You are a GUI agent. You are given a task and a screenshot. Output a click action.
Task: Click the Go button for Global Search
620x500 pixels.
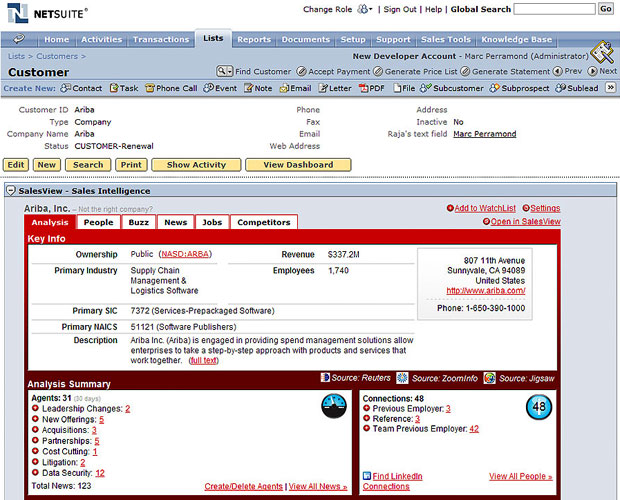point(606,9)
